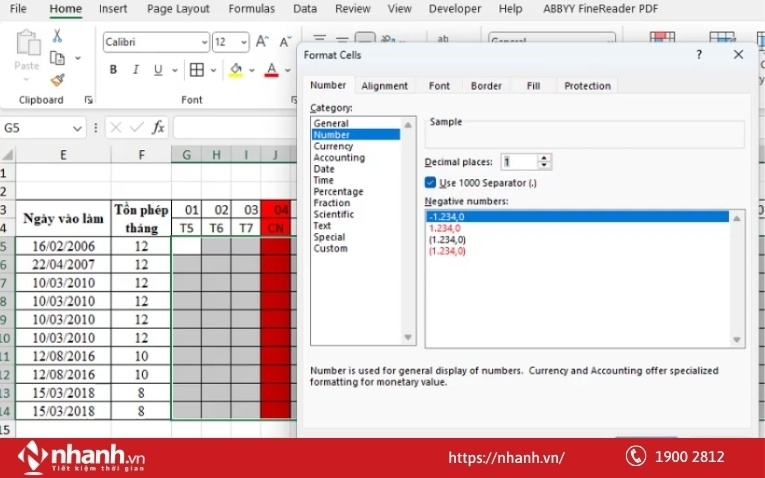Viewport: 765px width, 478px height.
Task: Click the Insert Function fx icon
Action: point(158,128)
